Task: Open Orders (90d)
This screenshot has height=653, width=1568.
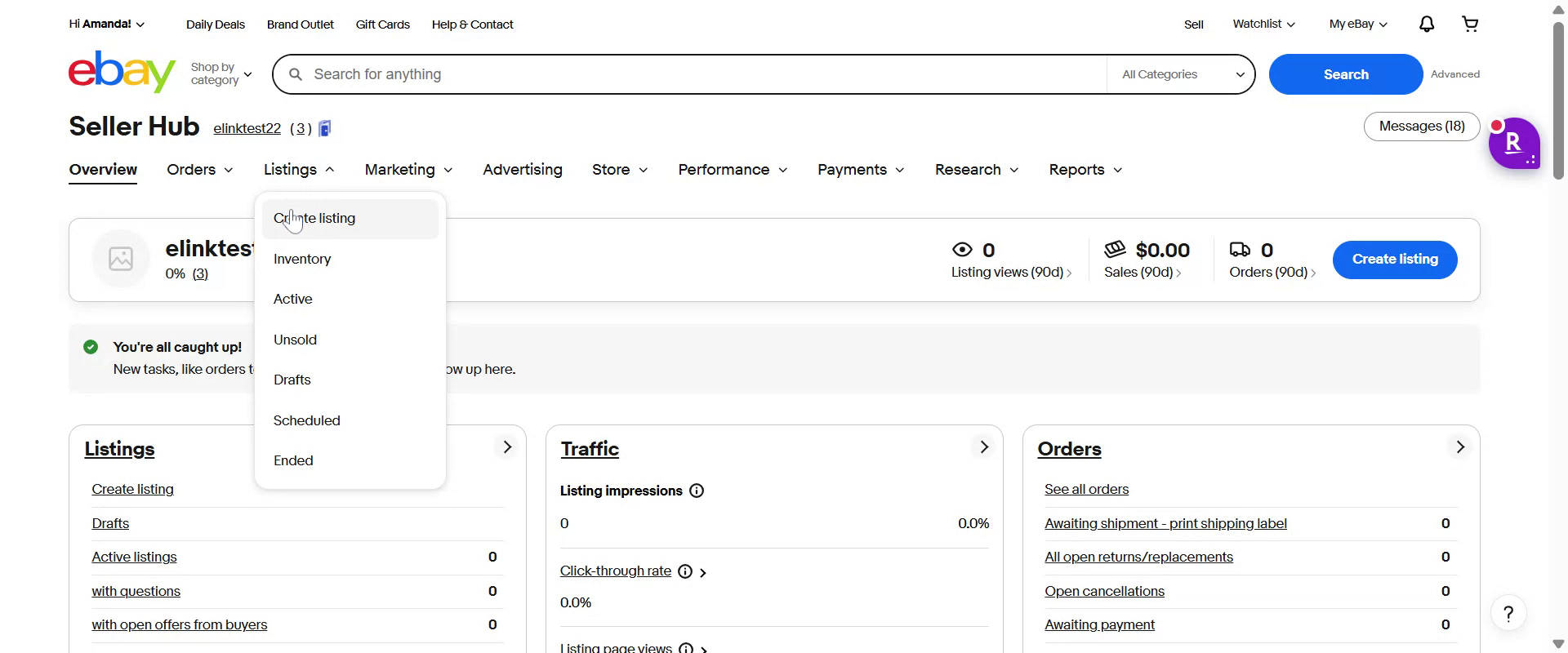Action: [x=1272, y=273]
